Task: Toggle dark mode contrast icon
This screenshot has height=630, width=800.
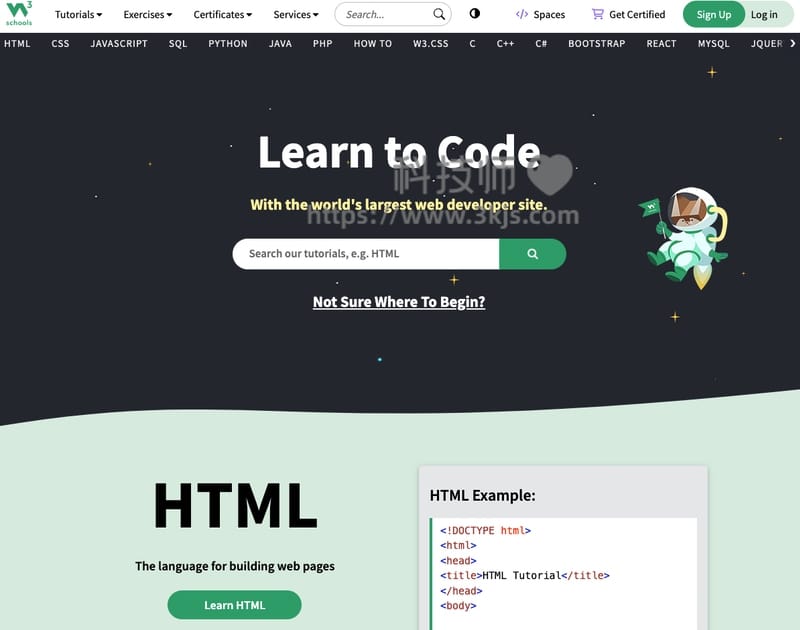Action: click(x=474, y=14)
